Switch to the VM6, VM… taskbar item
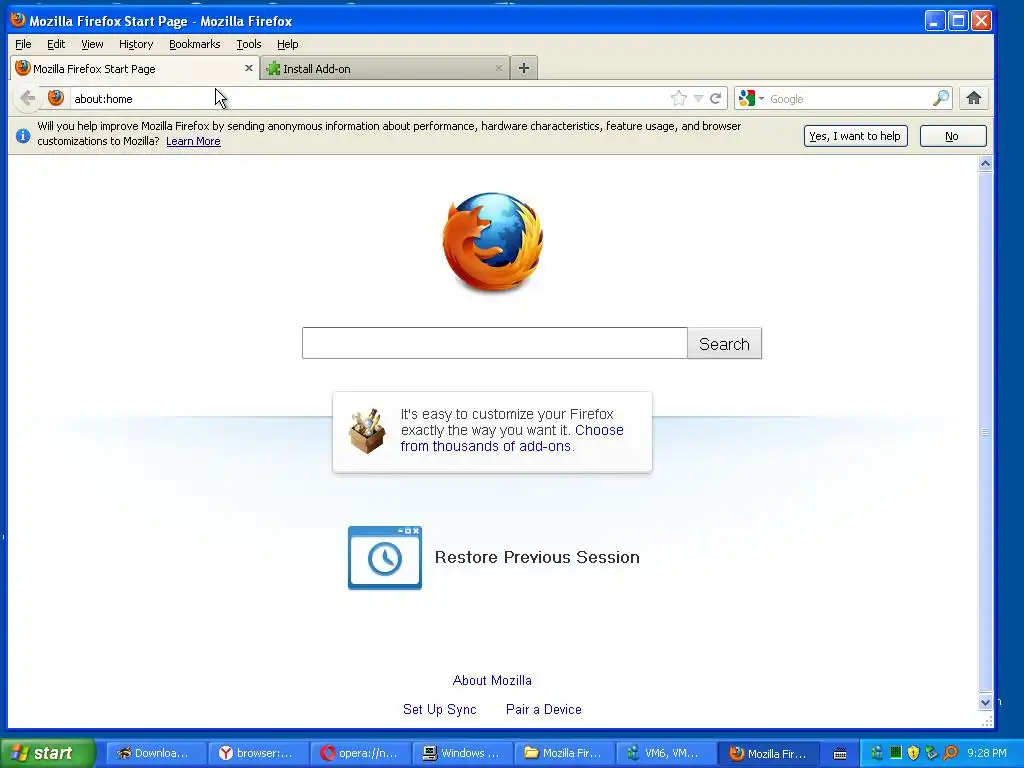This screenshot has height=768, width=1024. [x=666, y=753]
